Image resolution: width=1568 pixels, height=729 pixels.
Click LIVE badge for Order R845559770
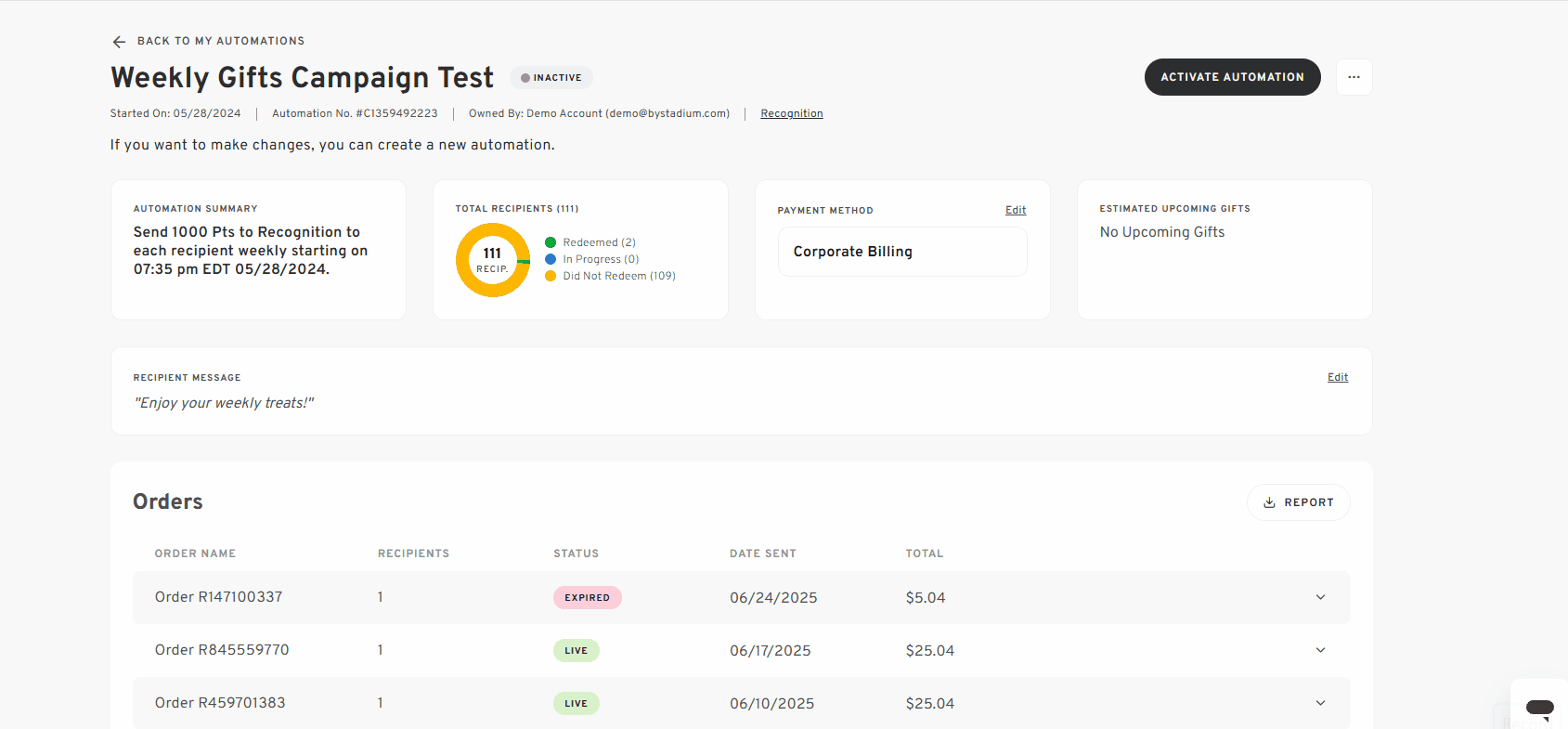(x=577, y=650)
